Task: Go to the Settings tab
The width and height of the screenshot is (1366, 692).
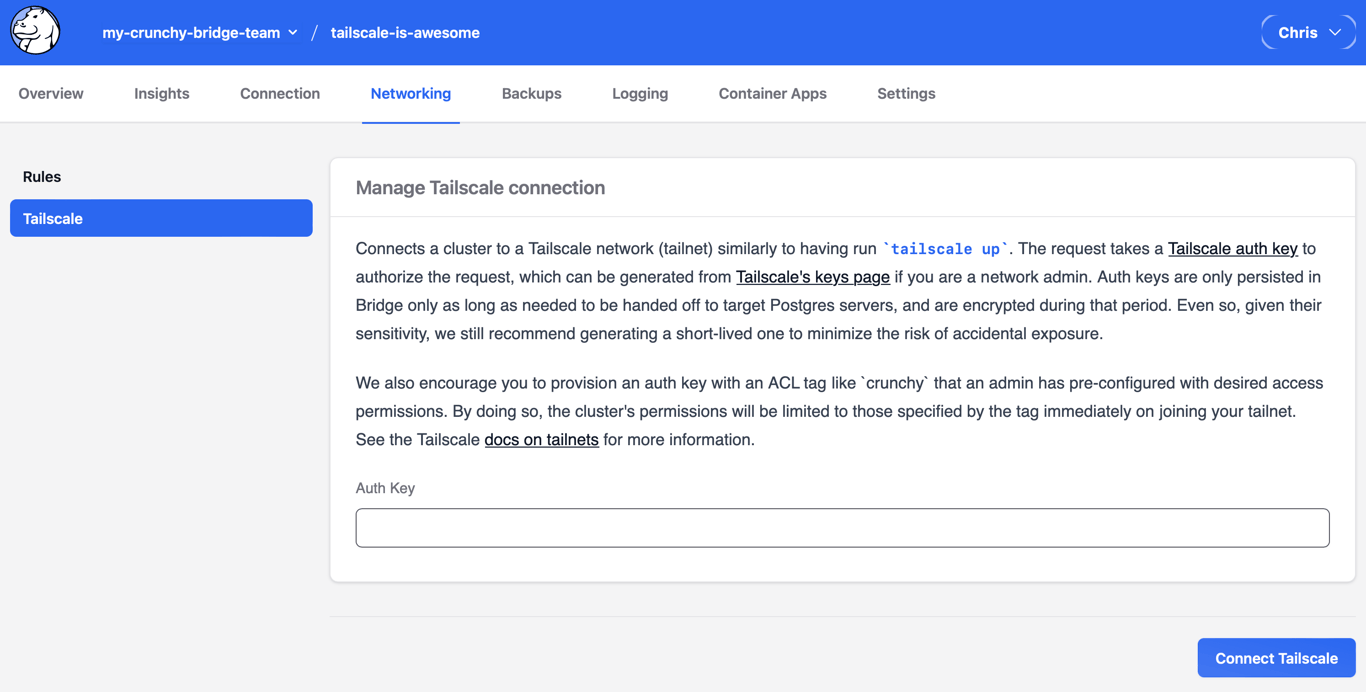Action: (907, 94)
